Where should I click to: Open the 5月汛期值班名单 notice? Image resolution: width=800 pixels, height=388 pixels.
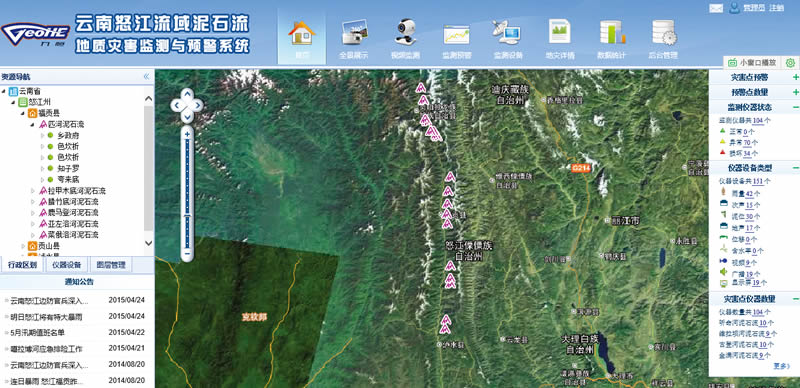click(38, 333)
